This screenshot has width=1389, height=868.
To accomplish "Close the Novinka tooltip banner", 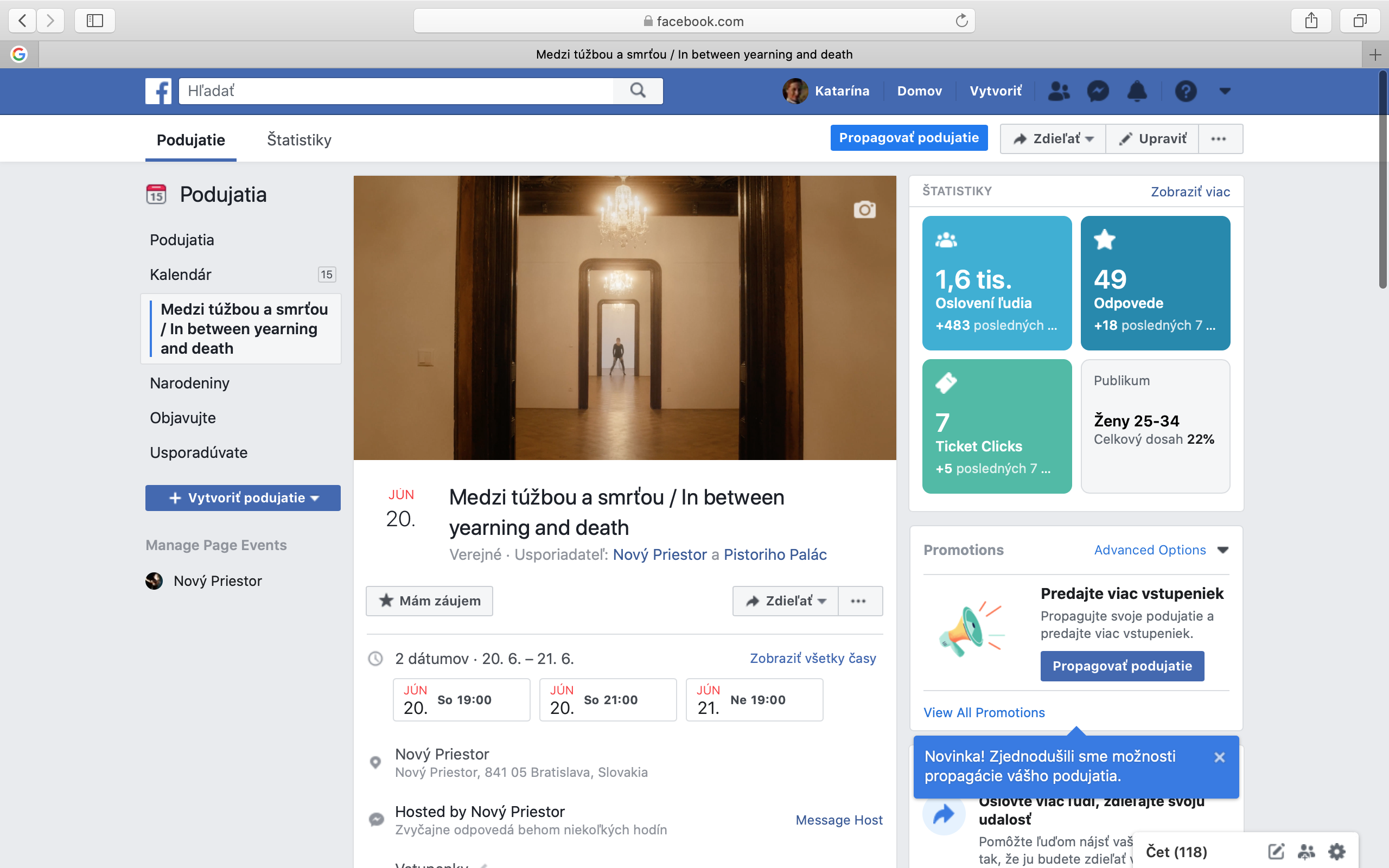I will (1220, 757).
